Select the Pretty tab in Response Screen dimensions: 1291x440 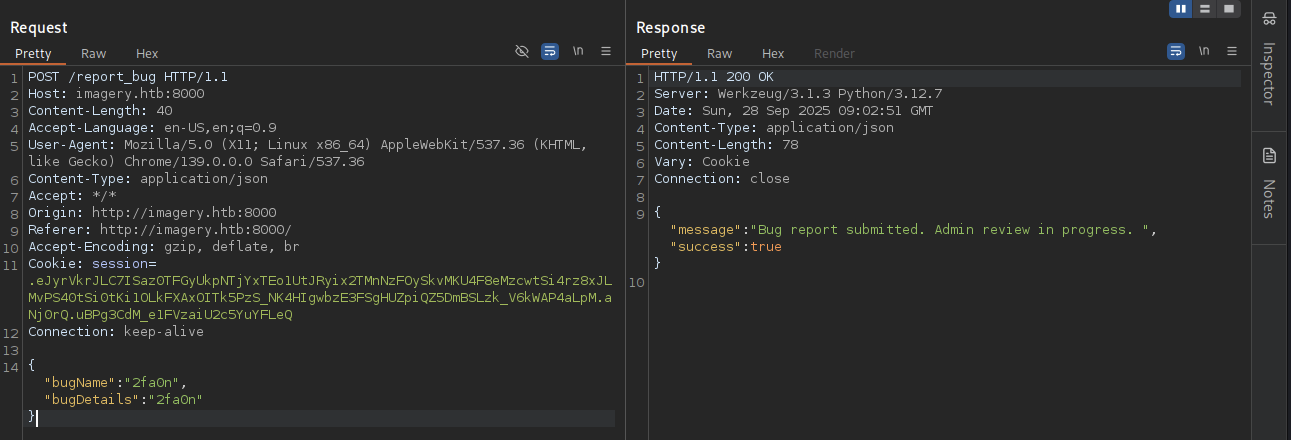659,54
